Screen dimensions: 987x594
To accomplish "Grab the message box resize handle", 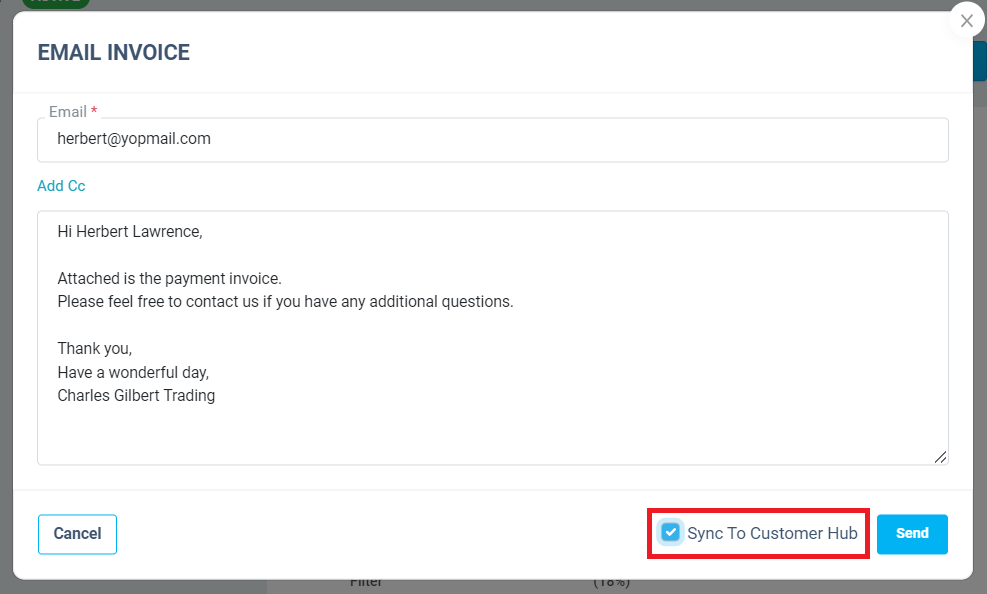I will (x=940, y=456).
